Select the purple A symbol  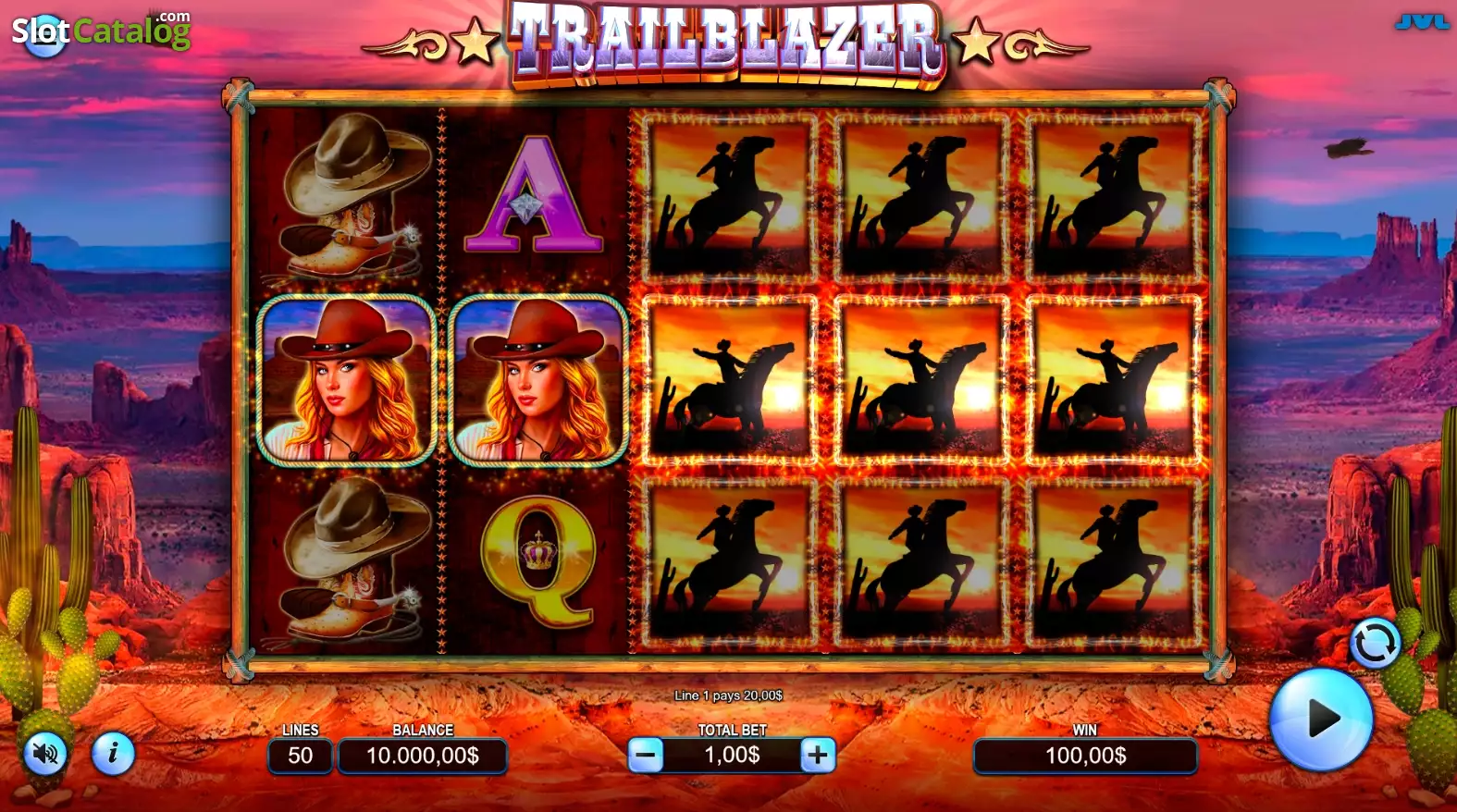click(x=534, y=195)
